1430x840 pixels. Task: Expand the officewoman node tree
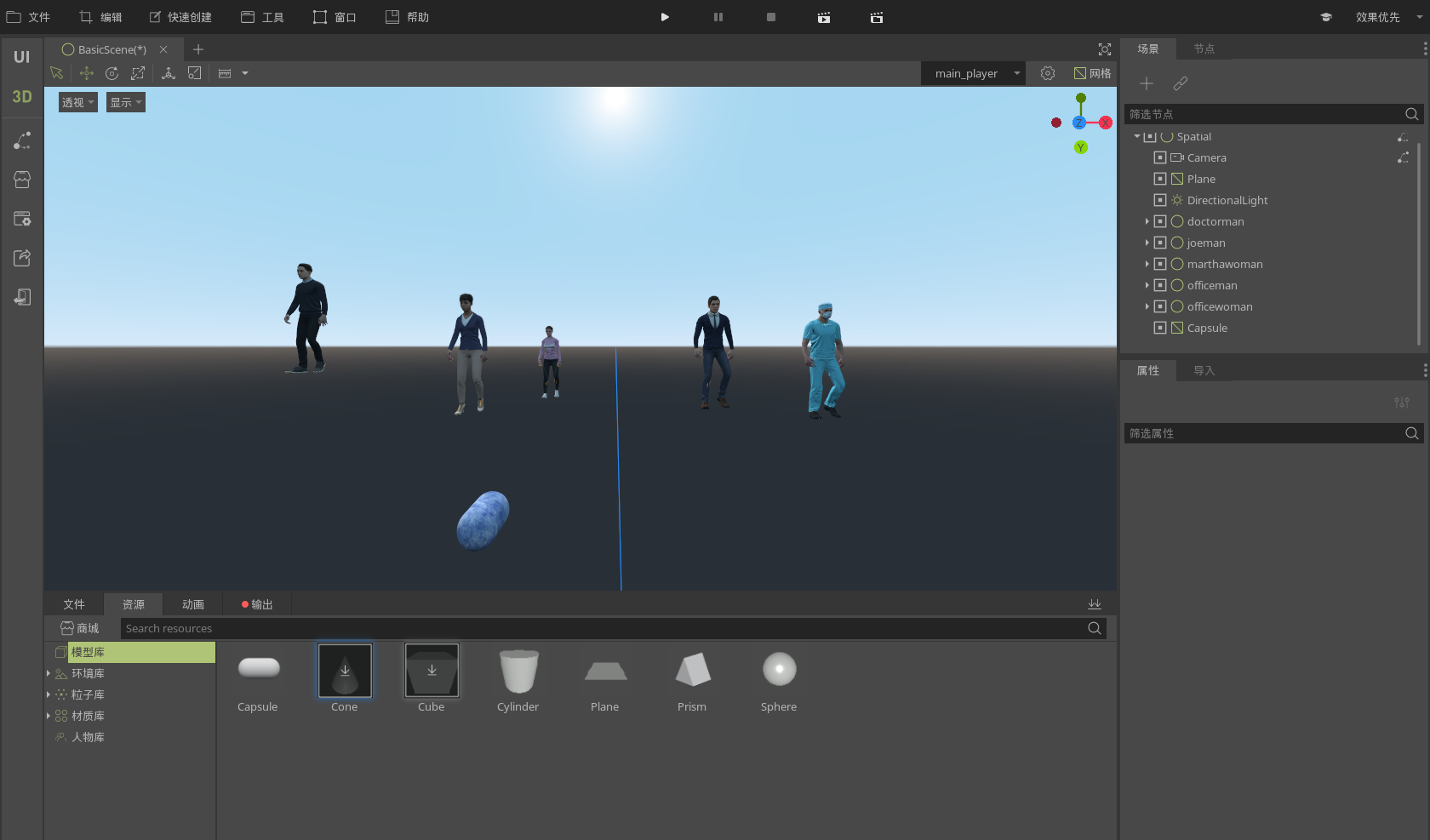[1147, 306]
